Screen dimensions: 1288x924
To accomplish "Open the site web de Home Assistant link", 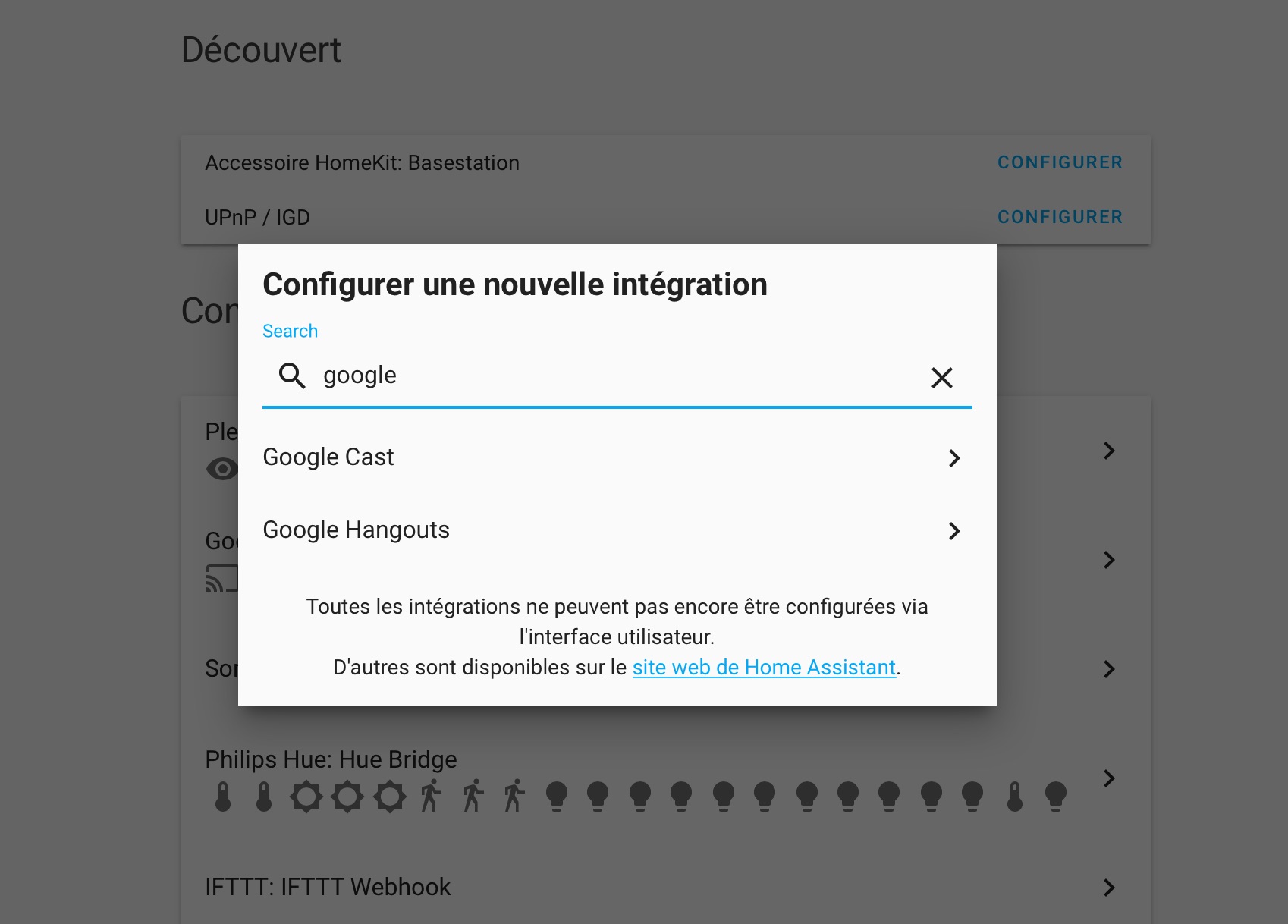I will click(x=764, y=668).
